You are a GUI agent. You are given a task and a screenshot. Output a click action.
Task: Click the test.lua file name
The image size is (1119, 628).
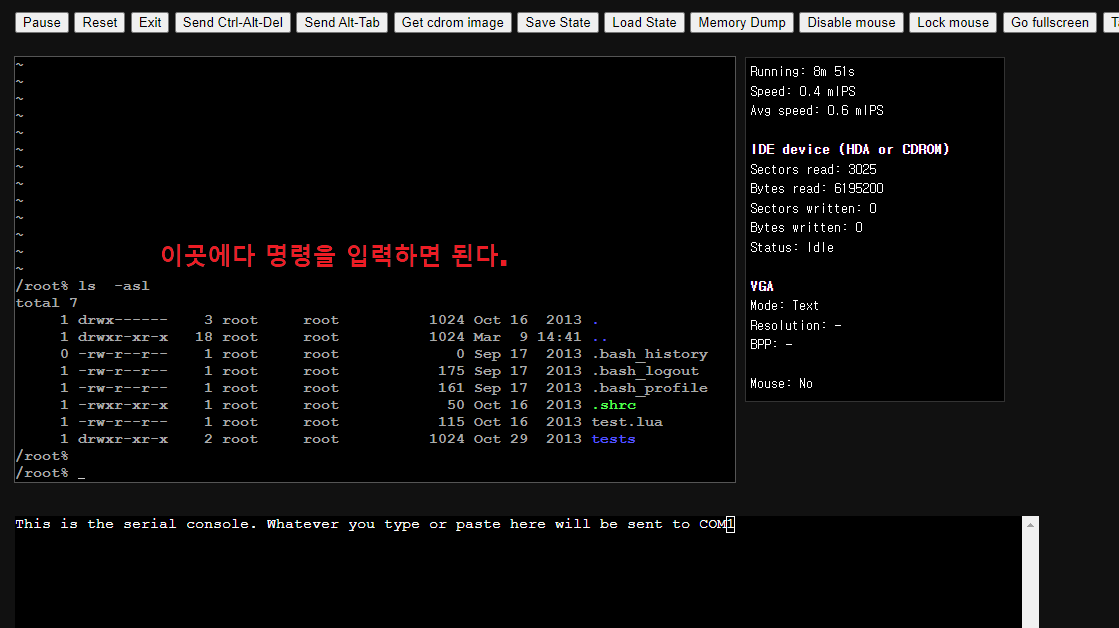pyautogui.click(x=627, y=422)
